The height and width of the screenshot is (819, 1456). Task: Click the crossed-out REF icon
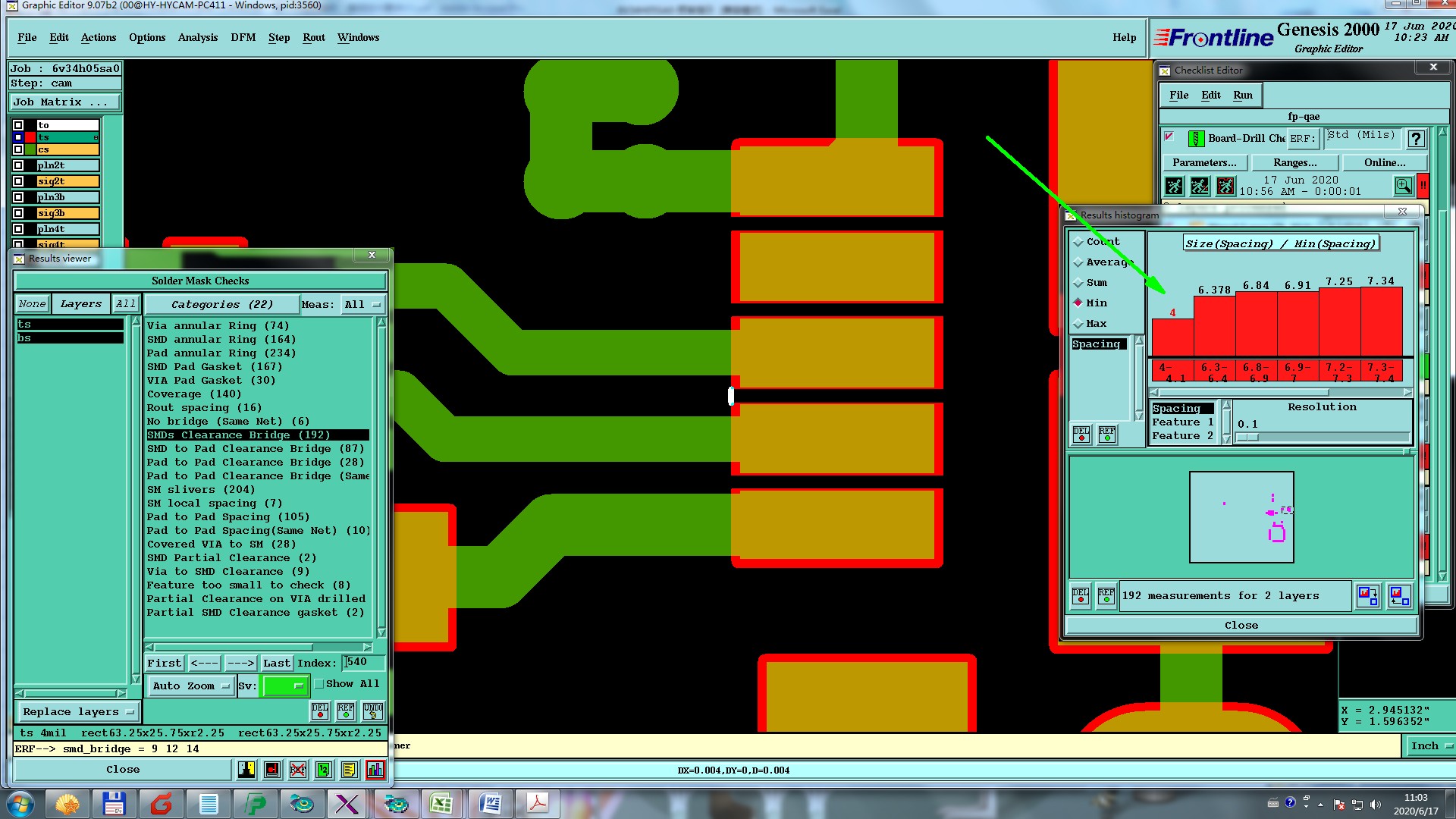click(x=298, y=770)
